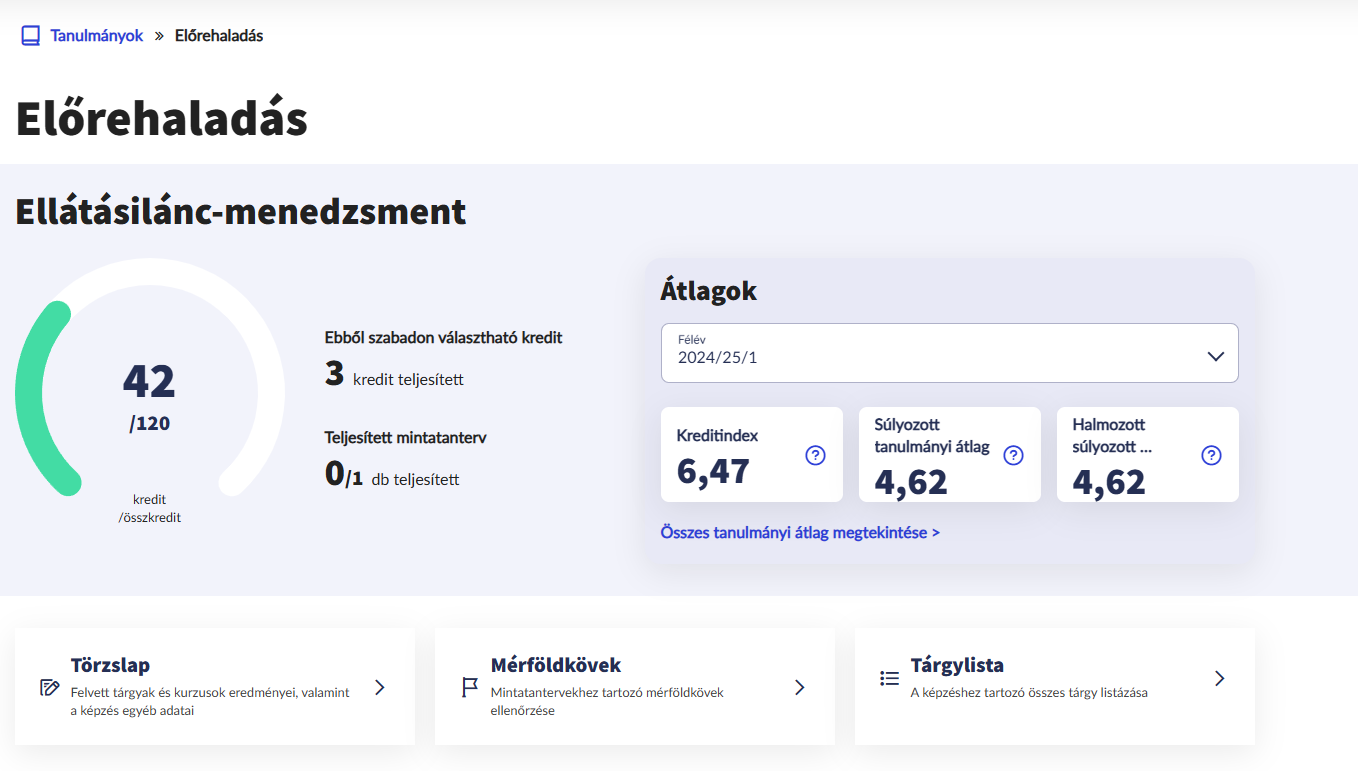Click the book icon in the breadcrumb
The image size is (1358, 771).
click(x=30, y=36)
